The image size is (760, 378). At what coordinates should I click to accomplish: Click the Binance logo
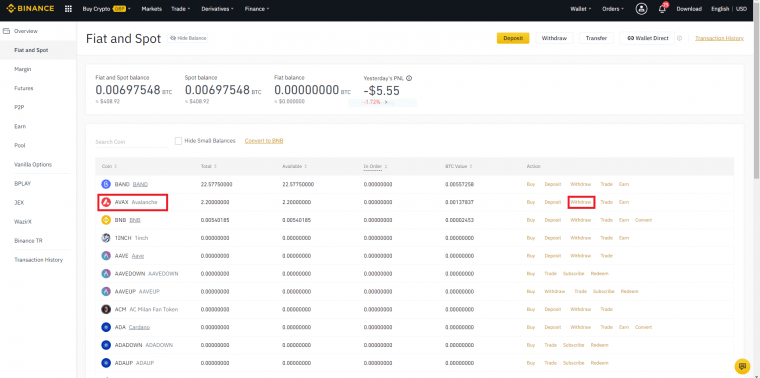tap(30, 9)
